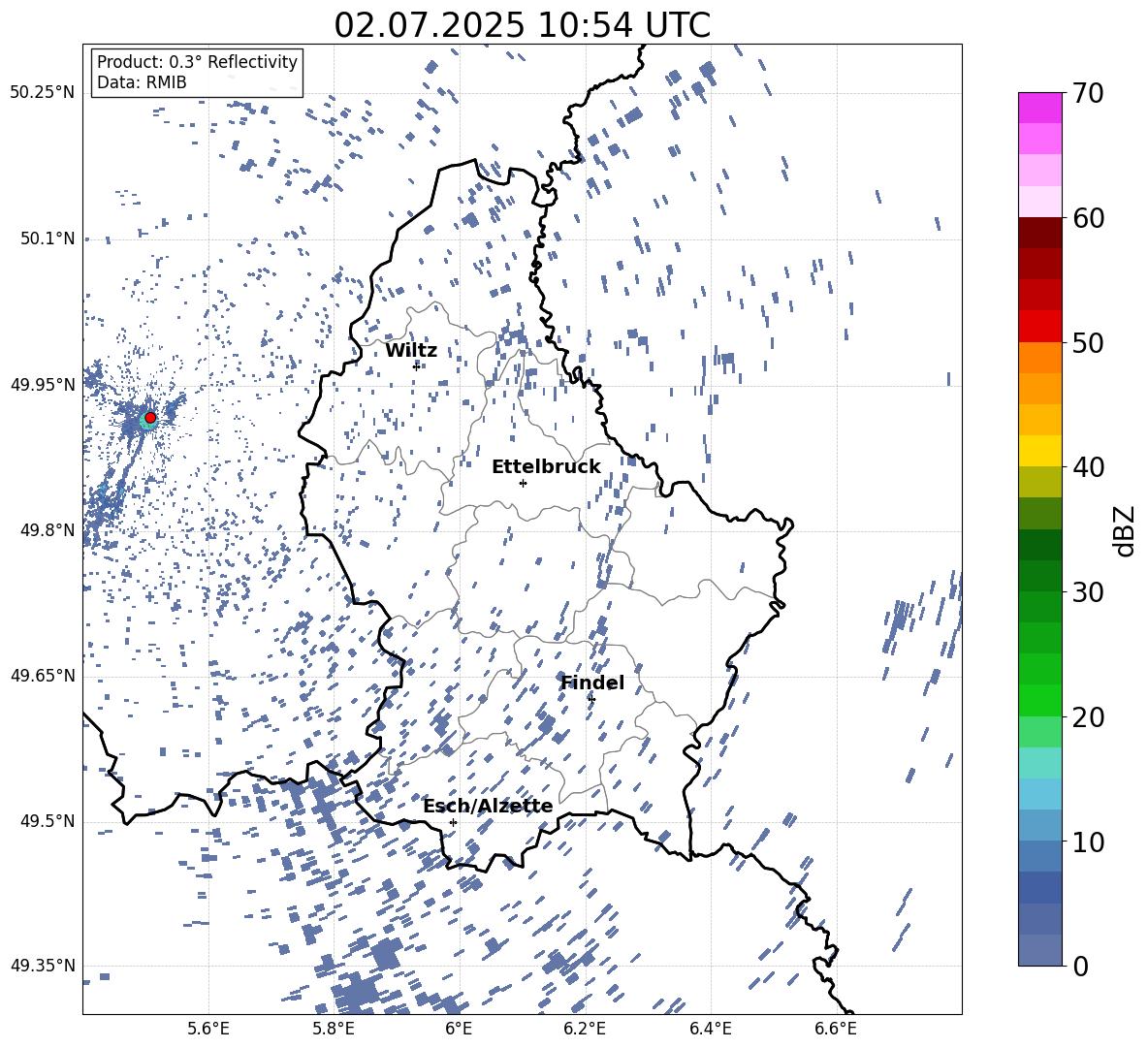The height and width of the screenshot is (1048, 1148).
Task: Click the title 02.07.2025 10:54 UTC
Action: pos(522,25)
